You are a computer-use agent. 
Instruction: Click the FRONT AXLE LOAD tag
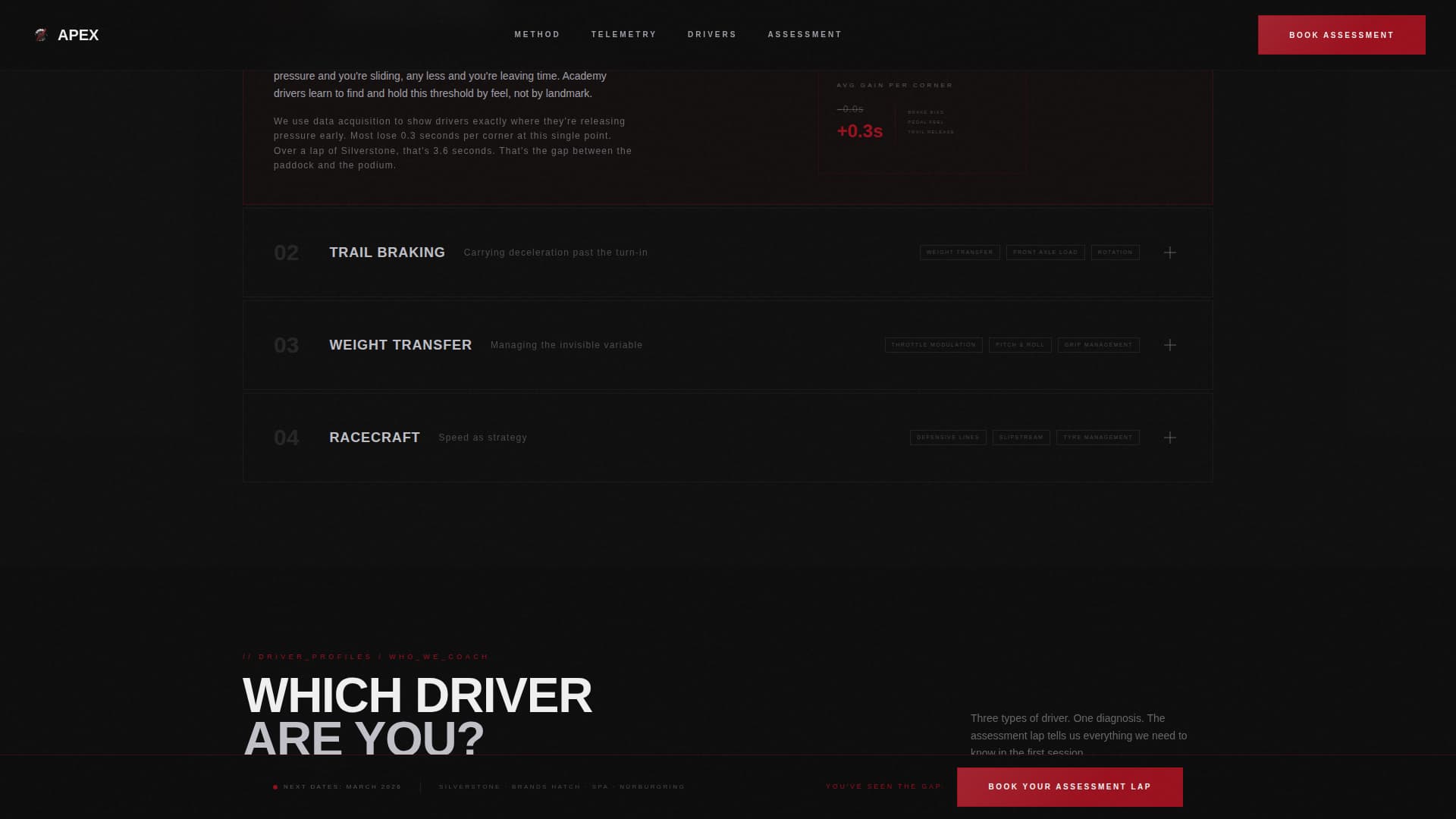[x=1046, y=253]
